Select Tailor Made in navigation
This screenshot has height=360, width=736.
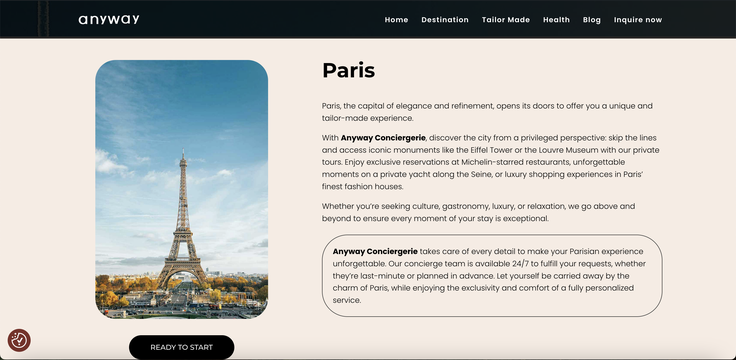[506, 20]
